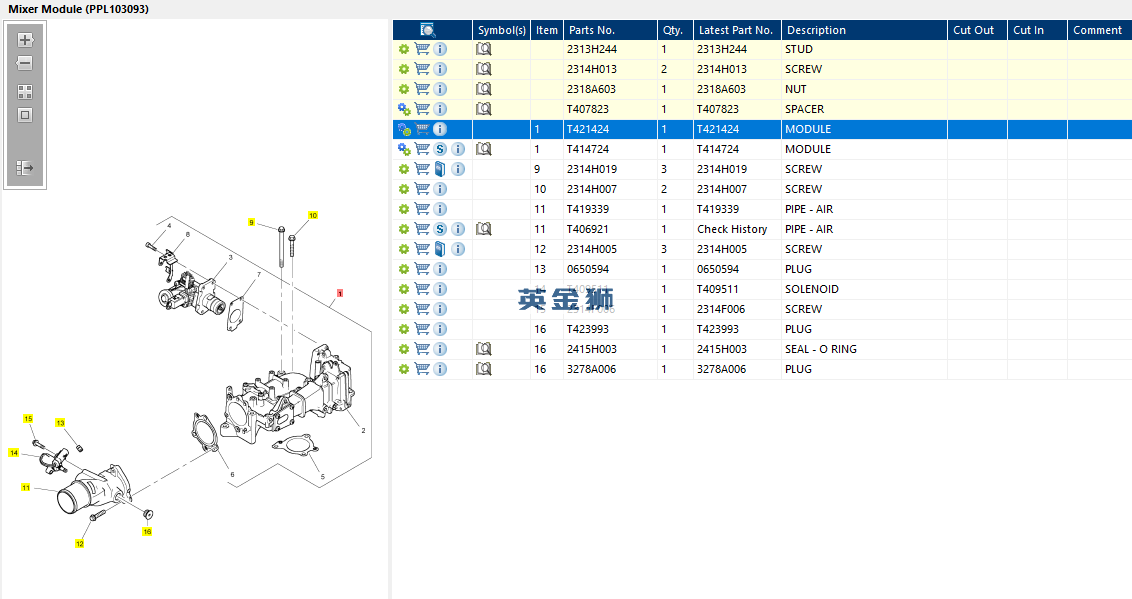The width and height of the screenshot is (1132, 599).
Task: Click the STUD description text
Action: (798, 49)
